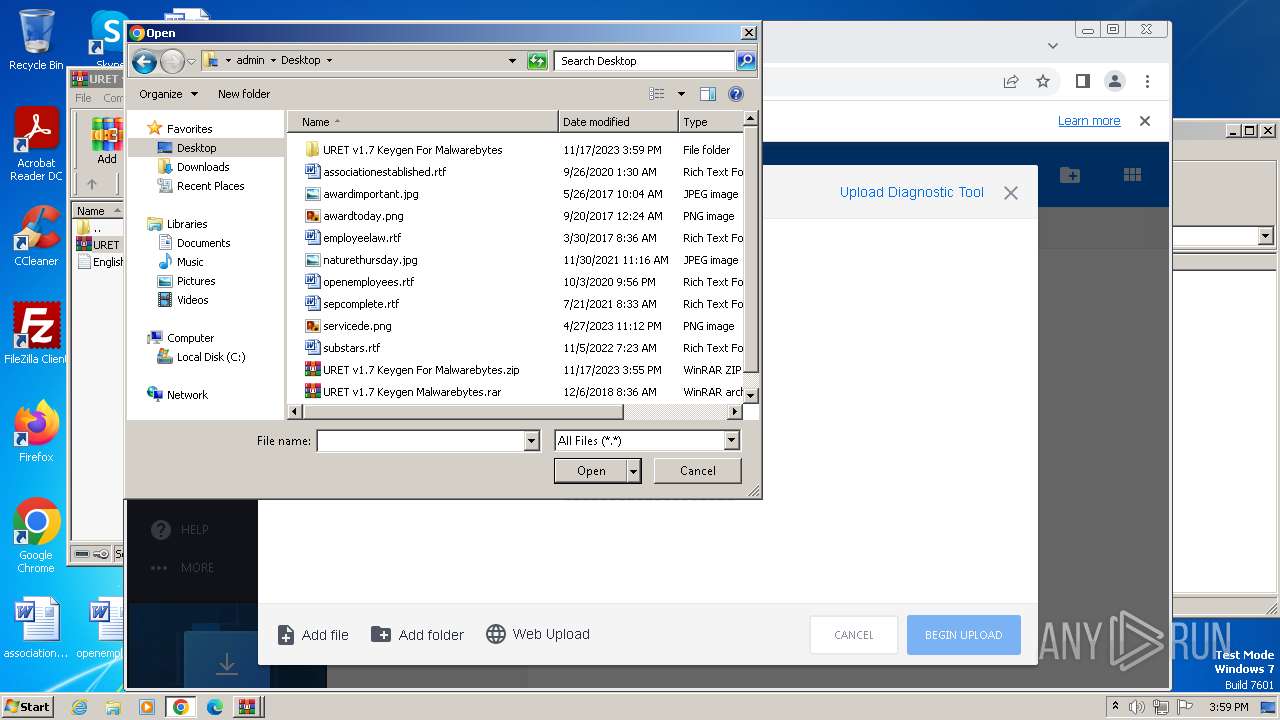Expand the view options dropdown arrow
Screen dimensions: 1280x720
682,94
